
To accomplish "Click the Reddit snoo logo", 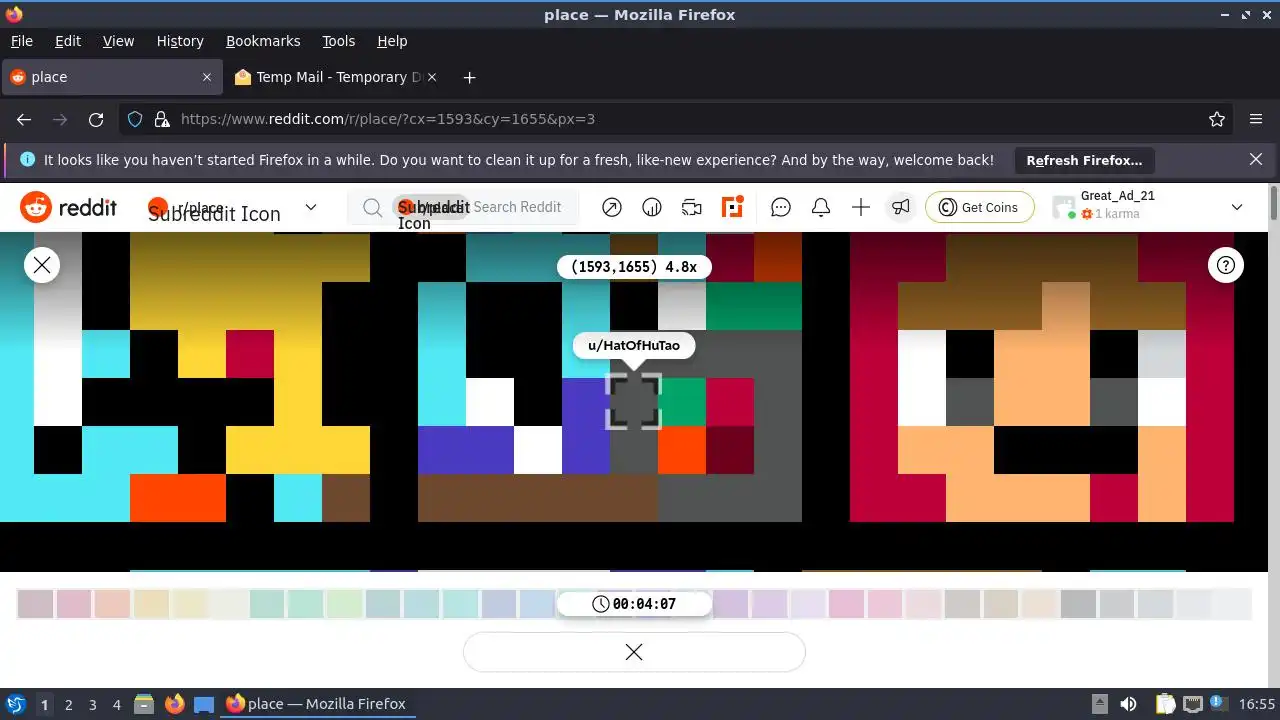I will 36,207.
